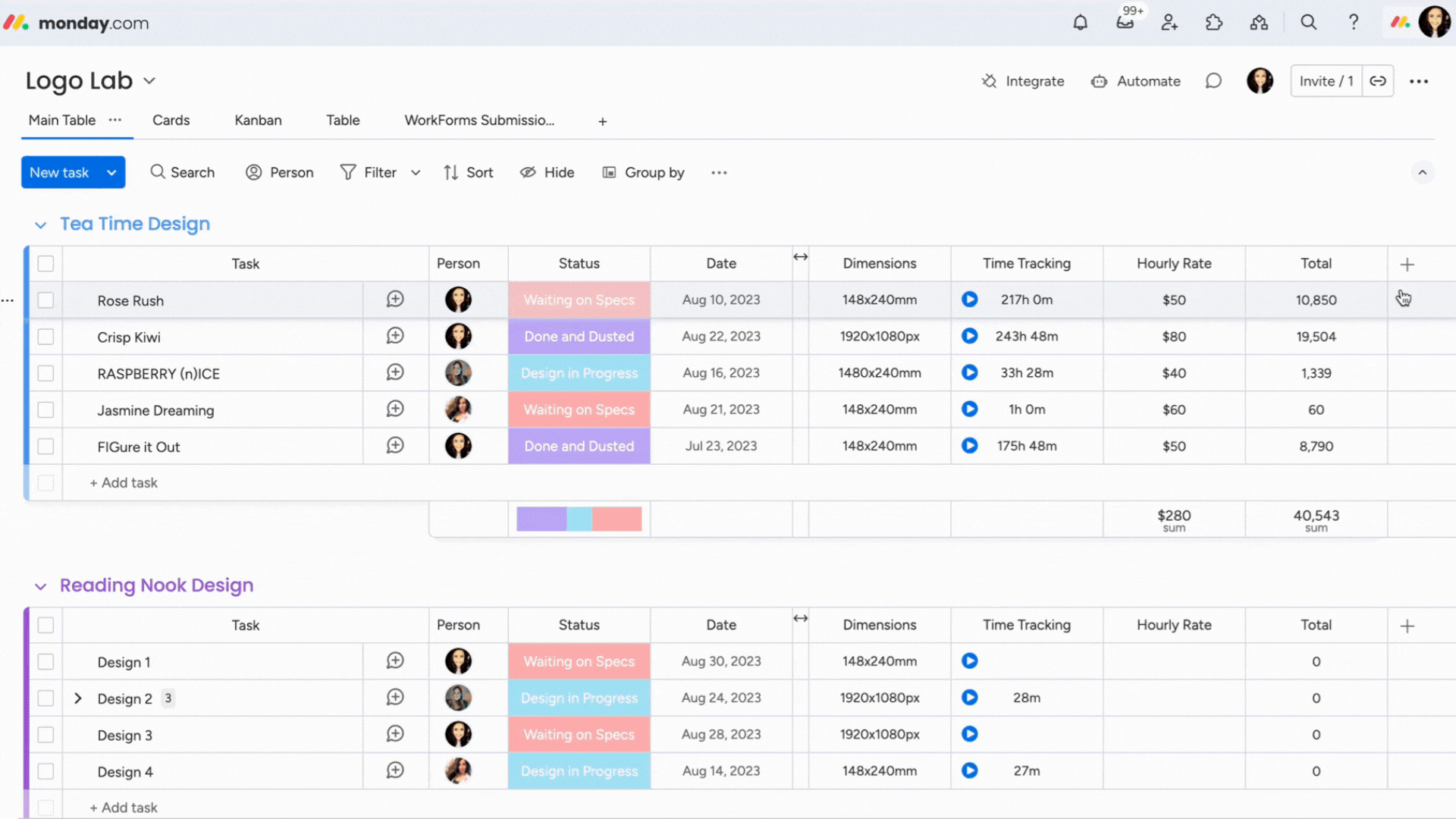Open the Hide columns option
1456x819 pixels.
click(547, 173)
